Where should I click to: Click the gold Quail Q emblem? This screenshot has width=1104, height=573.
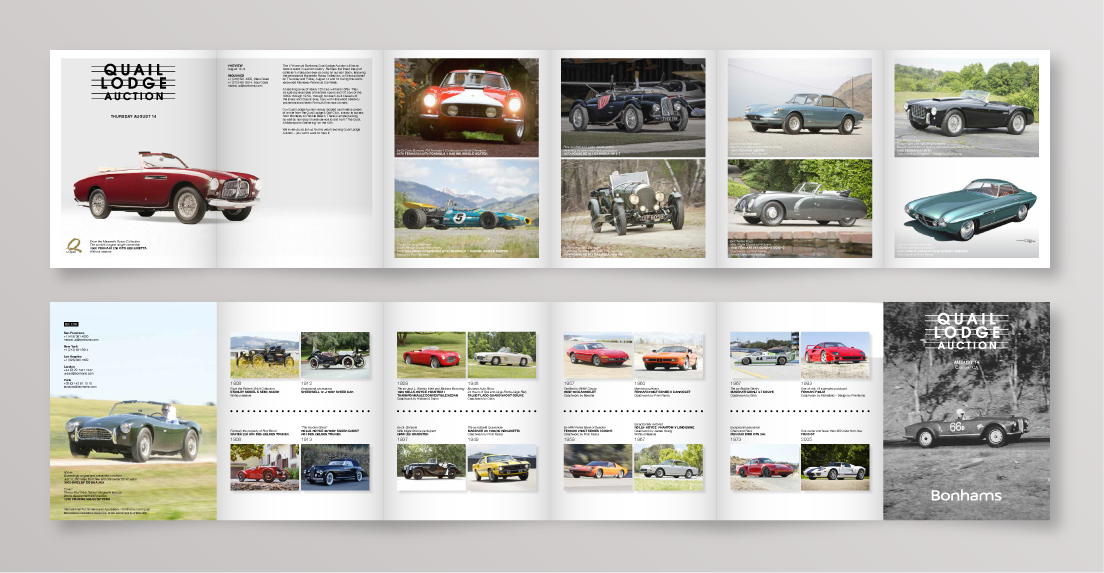(x=73, y=246)
